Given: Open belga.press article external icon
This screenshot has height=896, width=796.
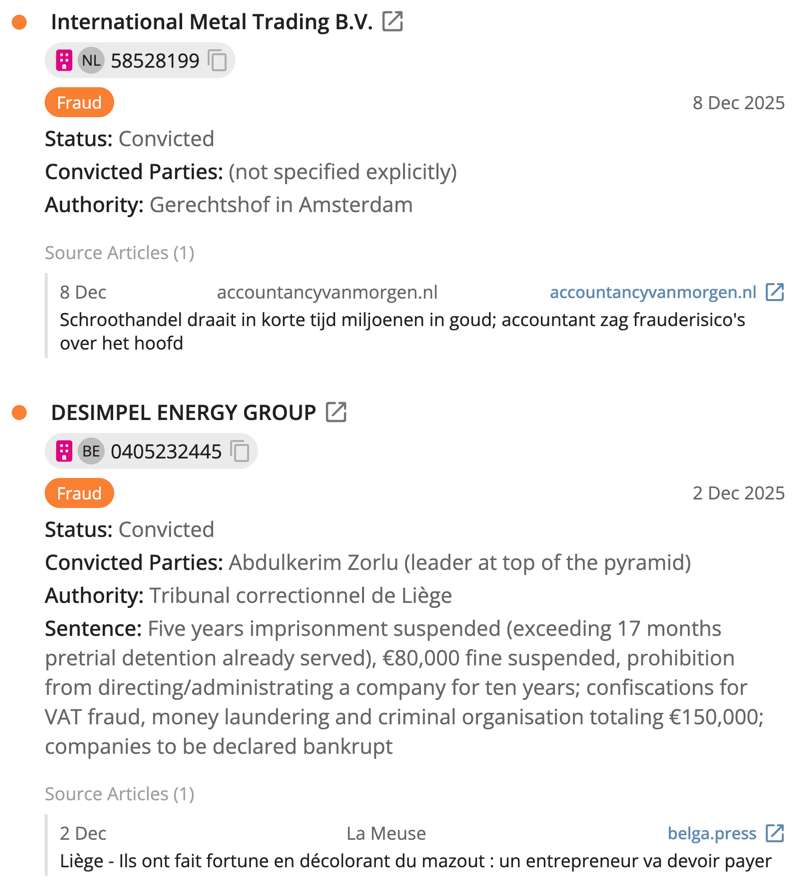Looking at the screenshot, I should click(775, 833).
